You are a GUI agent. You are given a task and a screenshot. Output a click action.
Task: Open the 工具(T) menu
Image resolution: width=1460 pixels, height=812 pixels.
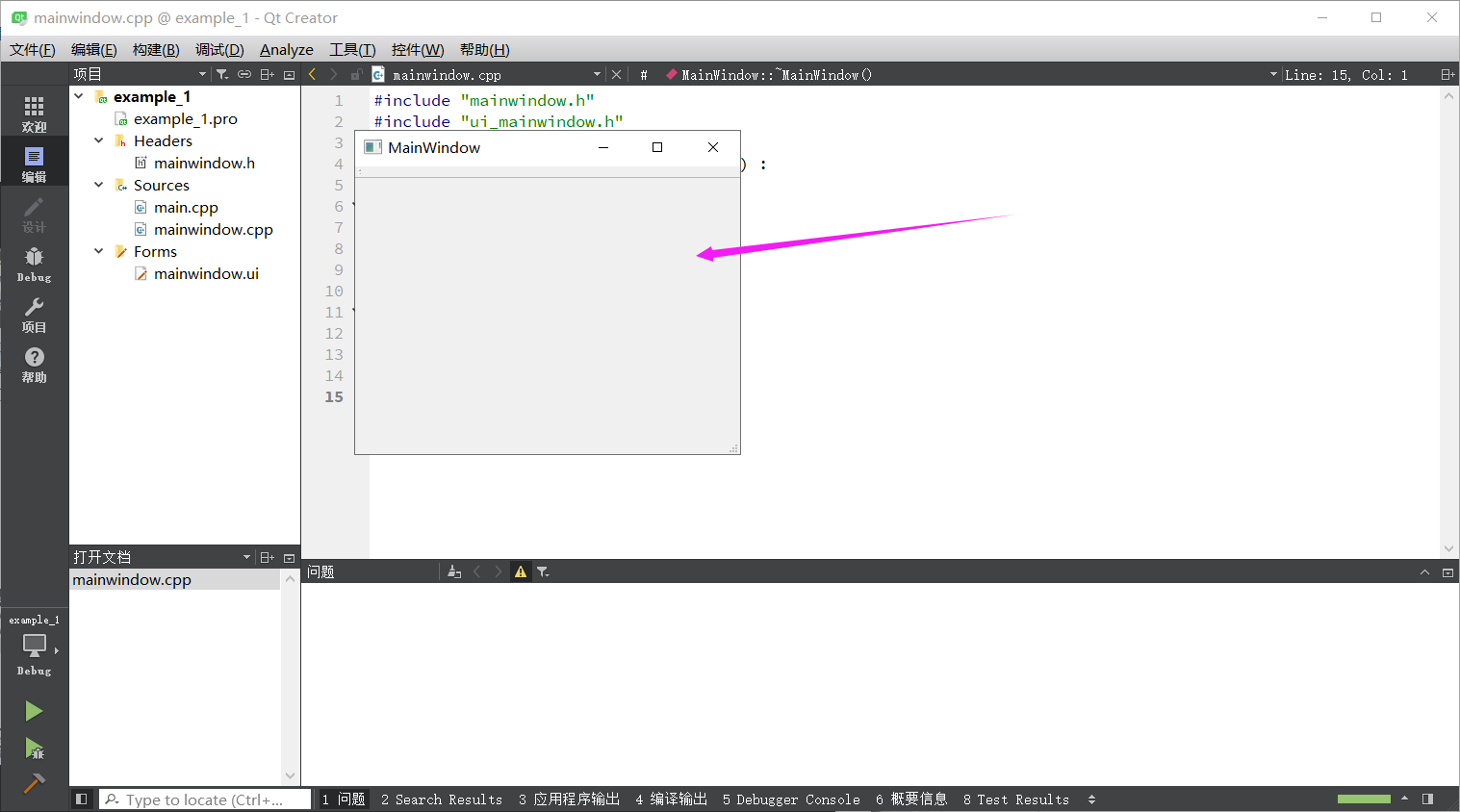pyautogui.click(x=352, y=49)
